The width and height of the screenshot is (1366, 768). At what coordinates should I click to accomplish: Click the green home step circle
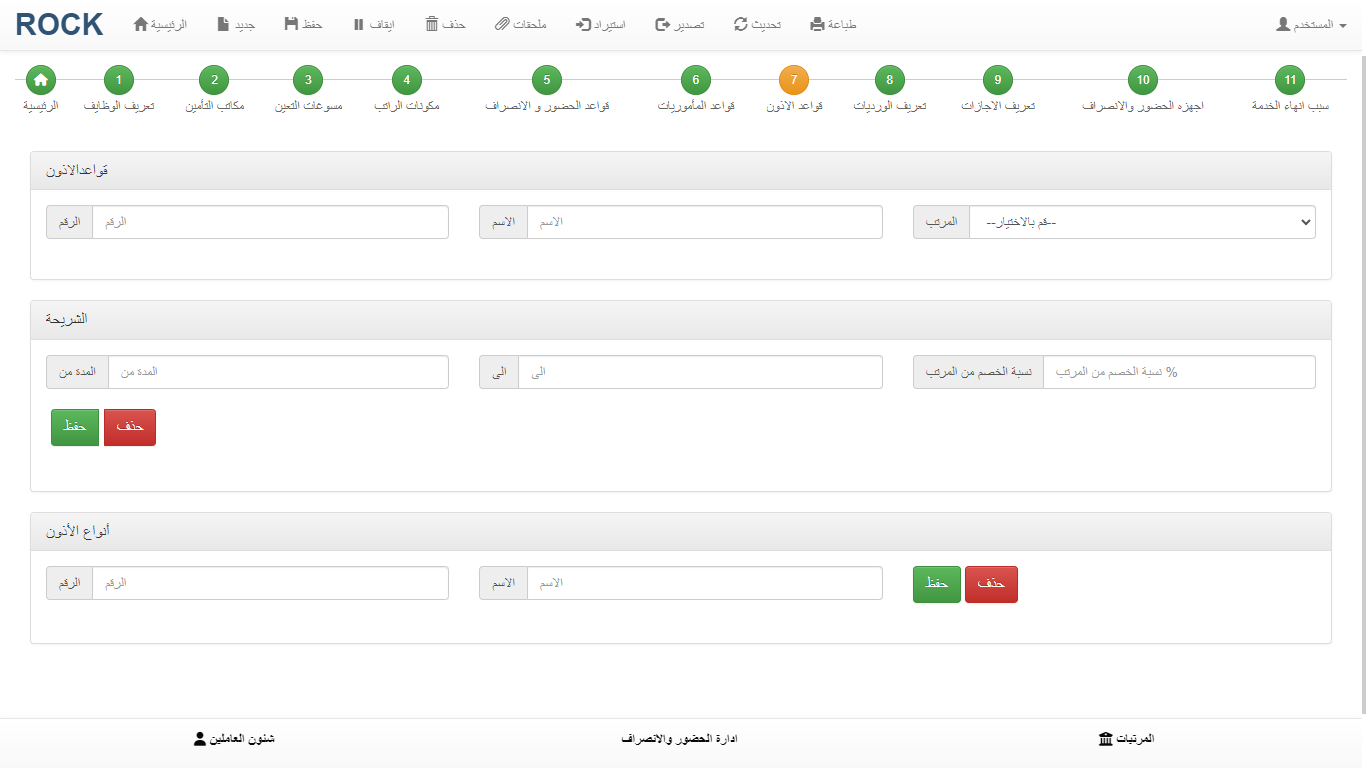[41, 80]
